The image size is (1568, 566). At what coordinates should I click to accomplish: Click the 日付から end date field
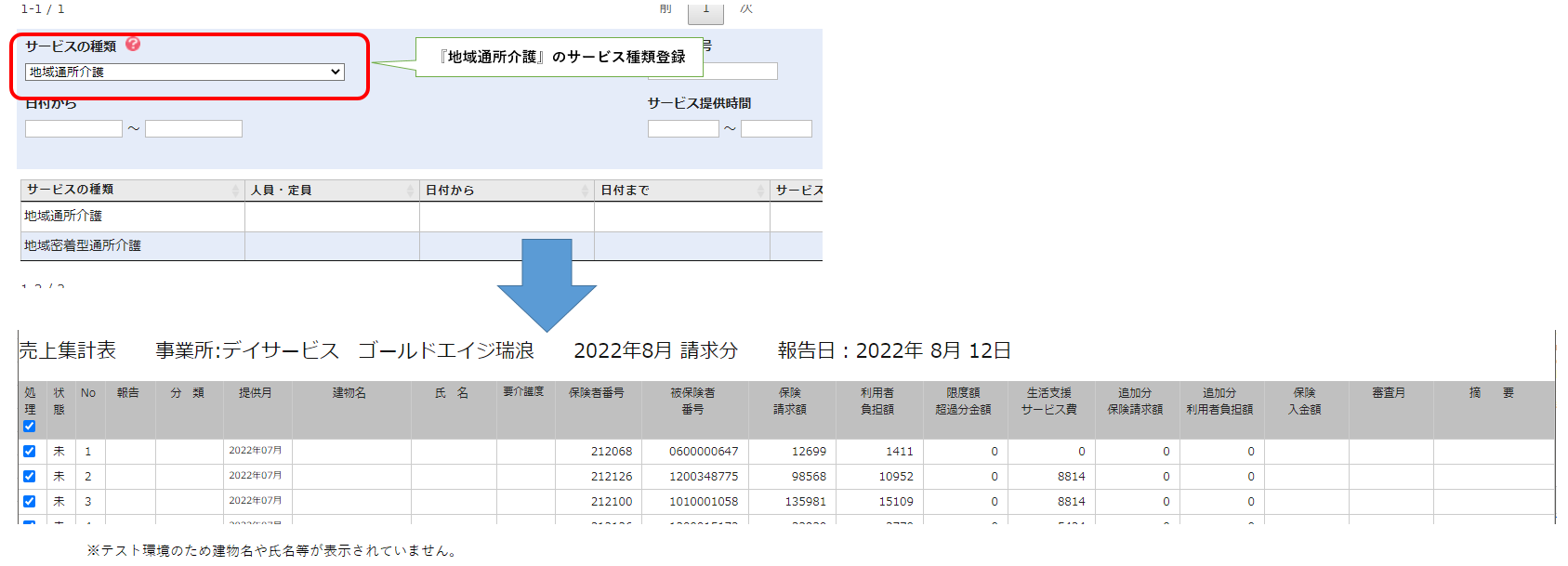point(193,129)
